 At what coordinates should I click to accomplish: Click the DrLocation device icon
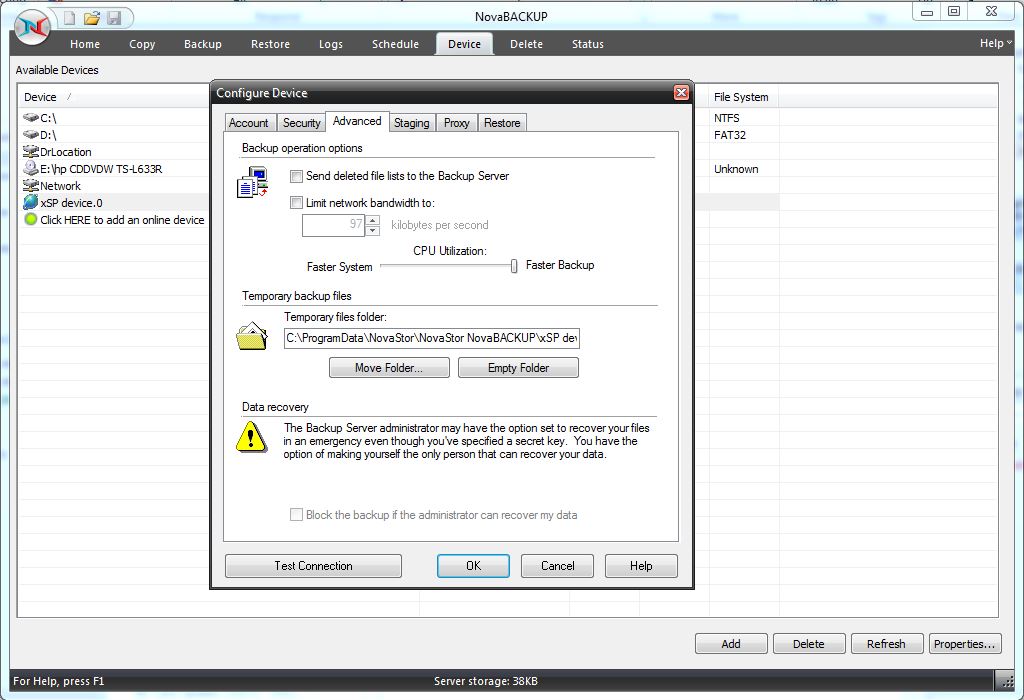(x=31, y=151)
